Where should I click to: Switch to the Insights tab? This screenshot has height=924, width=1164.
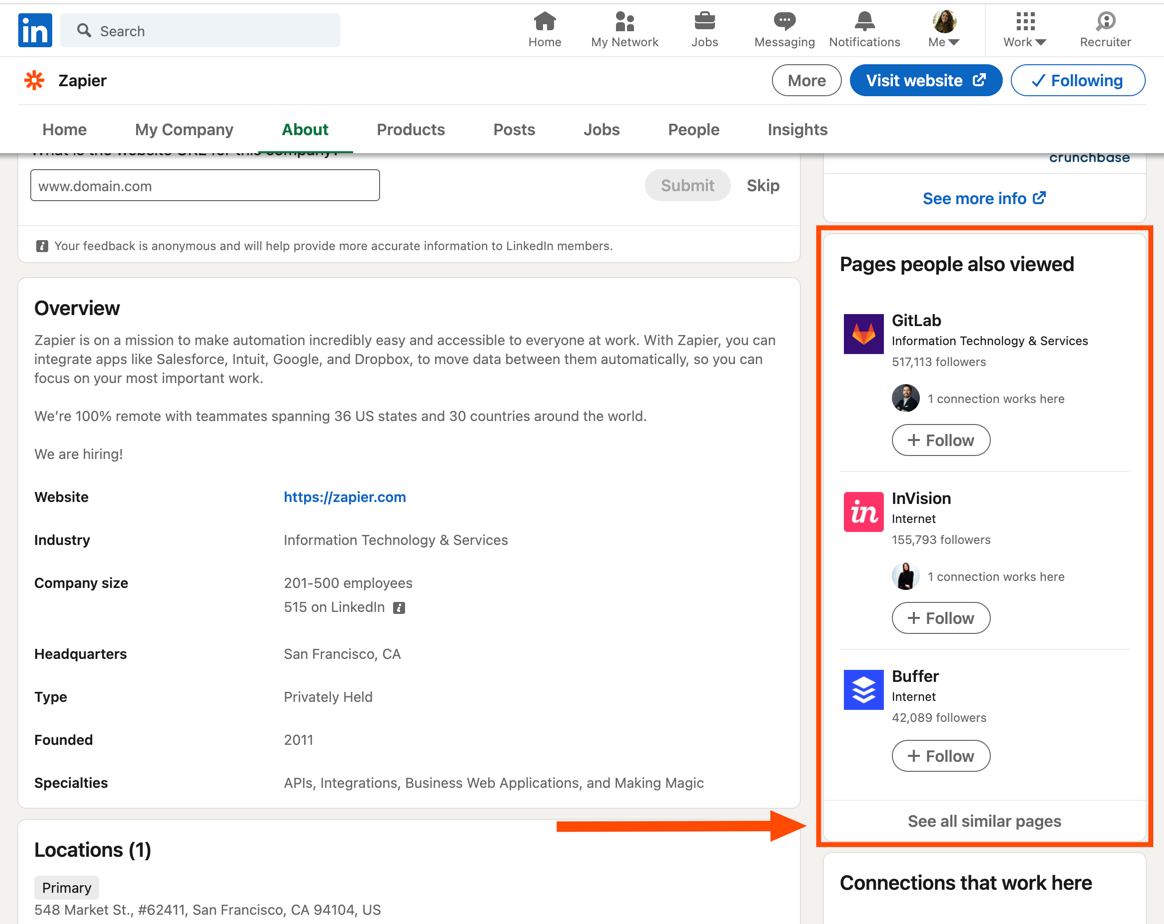(x=797, y=129)
